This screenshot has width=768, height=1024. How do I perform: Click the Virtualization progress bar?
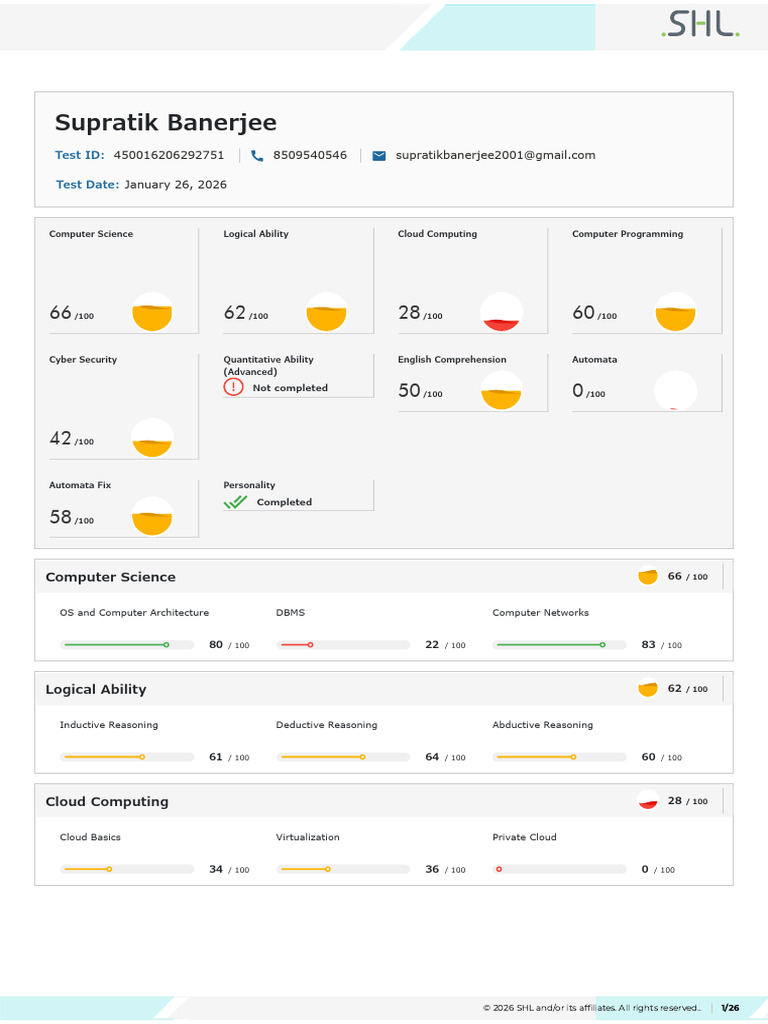coord(344,869)
